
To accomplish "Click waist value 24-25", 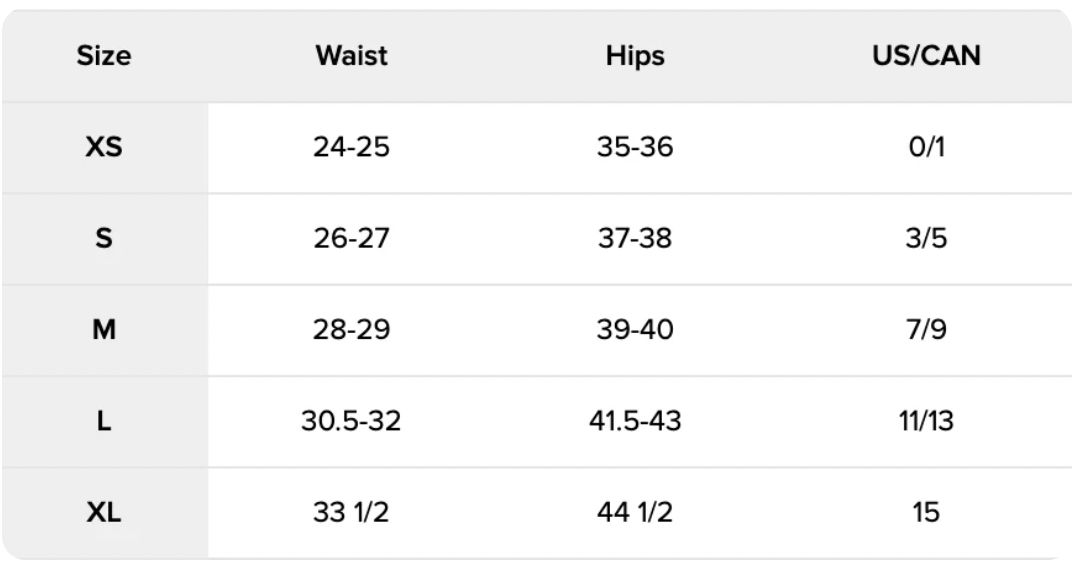I will [x=350, y=148].
